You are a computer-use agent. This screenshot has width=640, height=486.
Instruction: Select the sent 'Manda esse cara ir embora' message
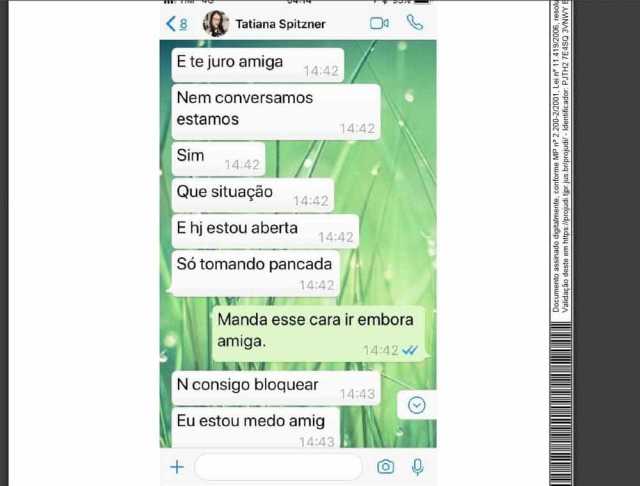click(319, 334)
